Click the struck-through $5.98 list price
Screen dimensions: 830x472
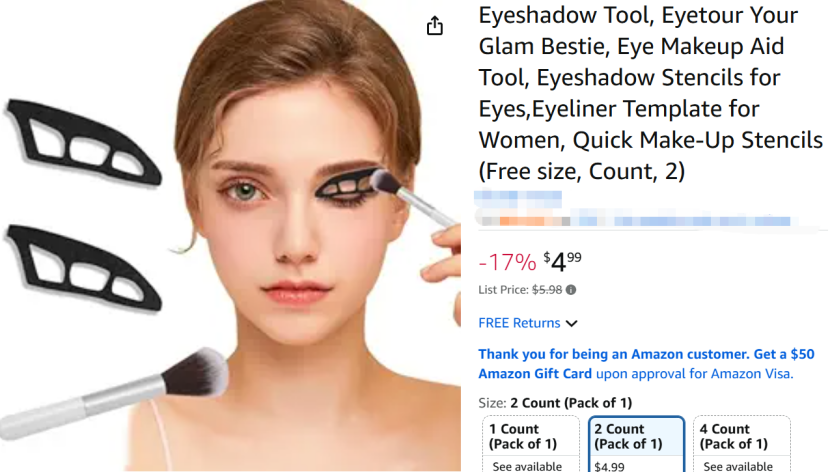point(547,290)
